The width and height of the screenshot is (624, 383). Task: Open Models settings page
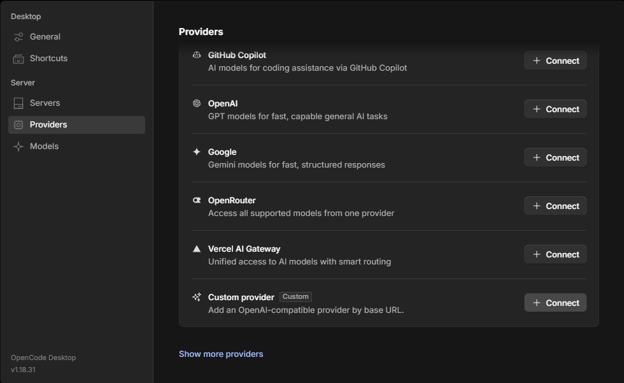tap(76, 147)
